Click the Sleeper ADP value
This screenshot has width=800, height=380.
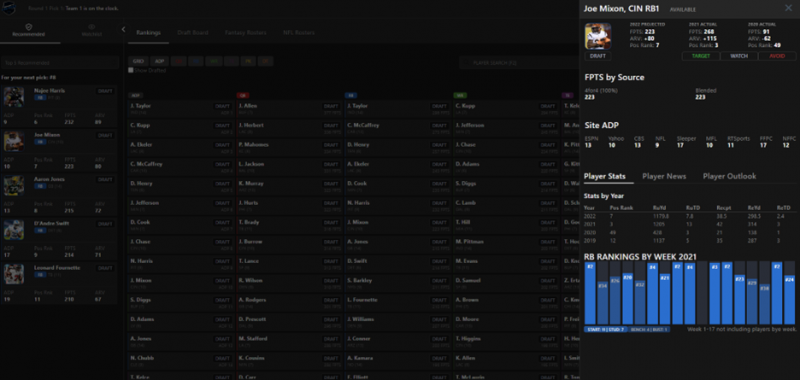click(x=681, y=145)
